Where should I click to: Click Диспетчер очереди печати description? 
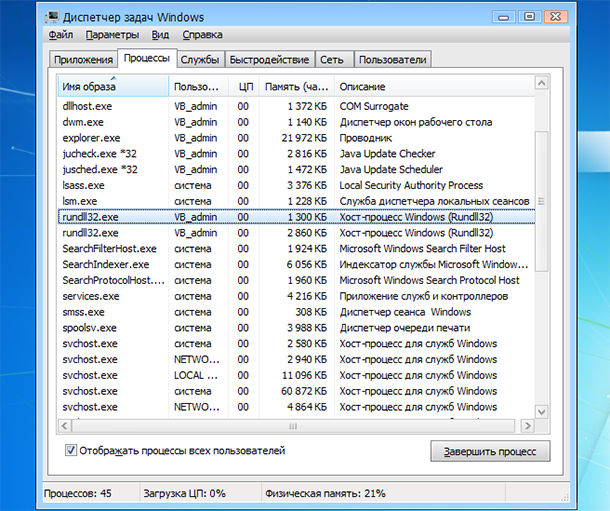coord(405,328)
